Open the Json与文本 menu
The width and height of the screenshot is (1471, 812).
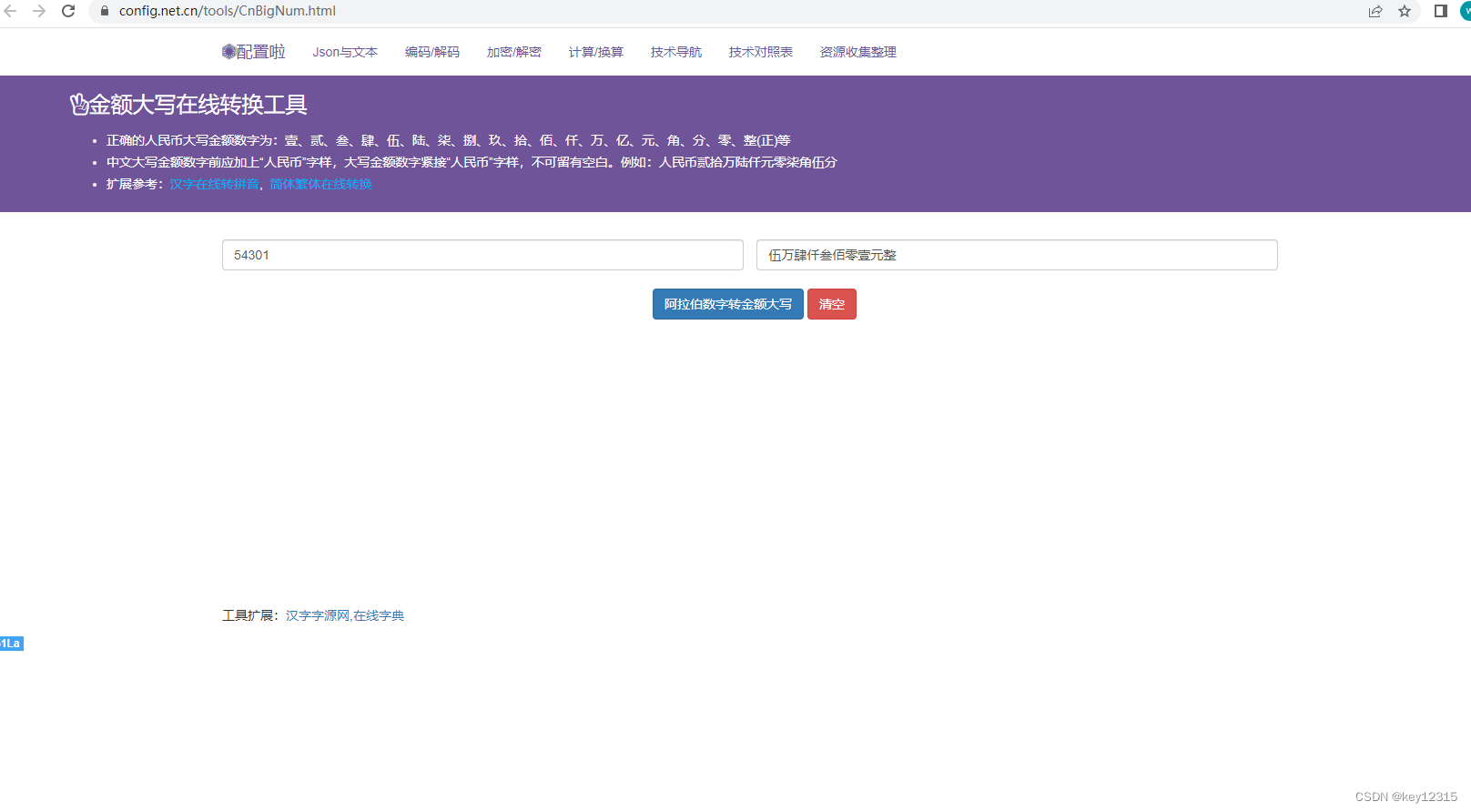pyautogui.click(x=345, y=52)
